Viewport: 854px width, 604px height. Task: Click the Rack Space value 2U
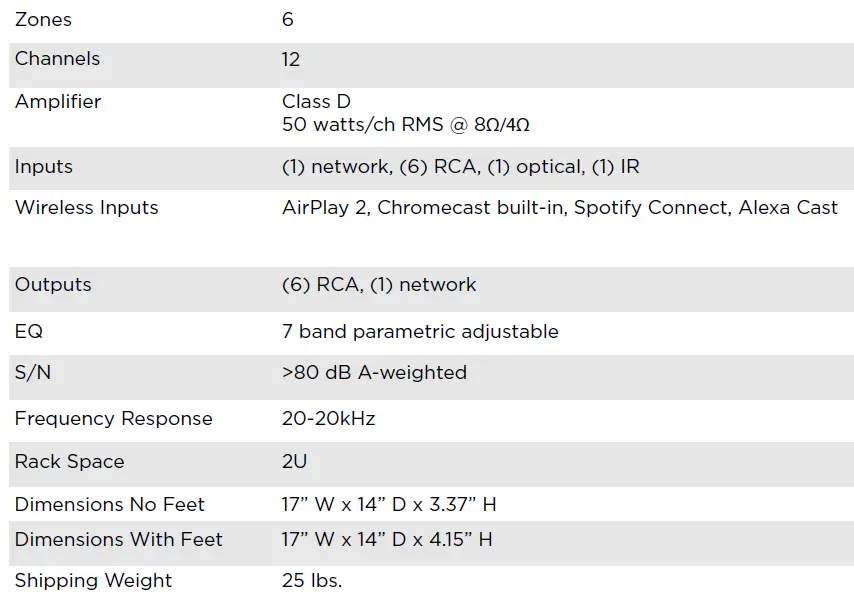(294, 462)
